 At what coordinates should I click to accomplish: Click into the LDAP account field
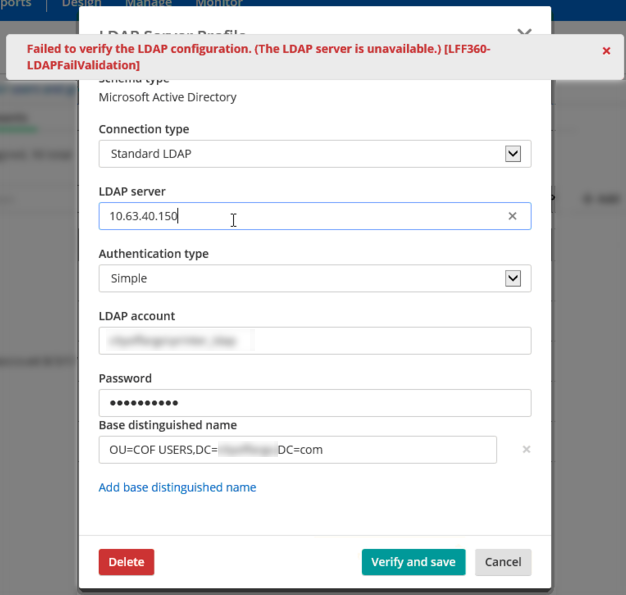coord(314,341)
